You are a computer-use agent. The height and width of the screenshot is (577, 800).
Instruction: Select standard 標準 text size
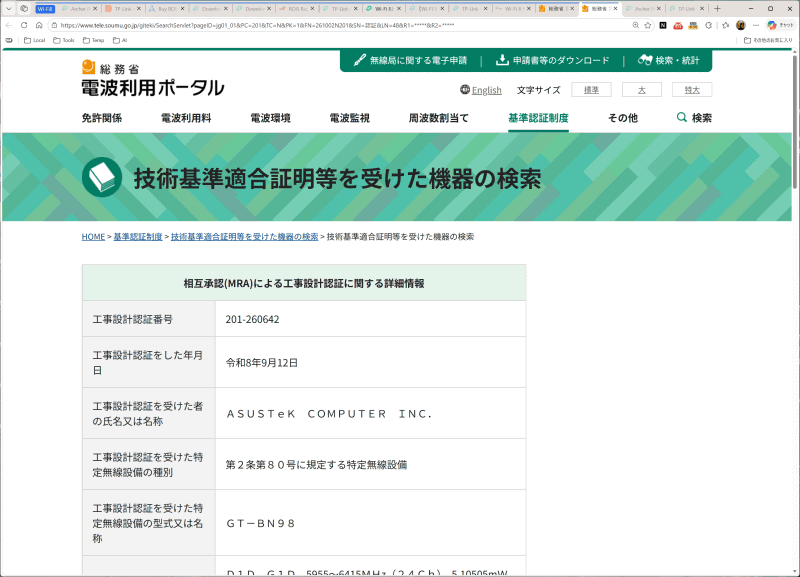coord(591,90)
